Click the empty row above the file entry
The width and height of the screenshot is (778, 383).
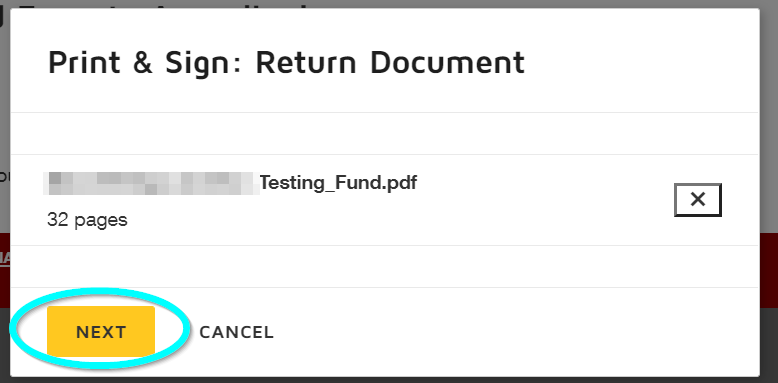point(385,133)
